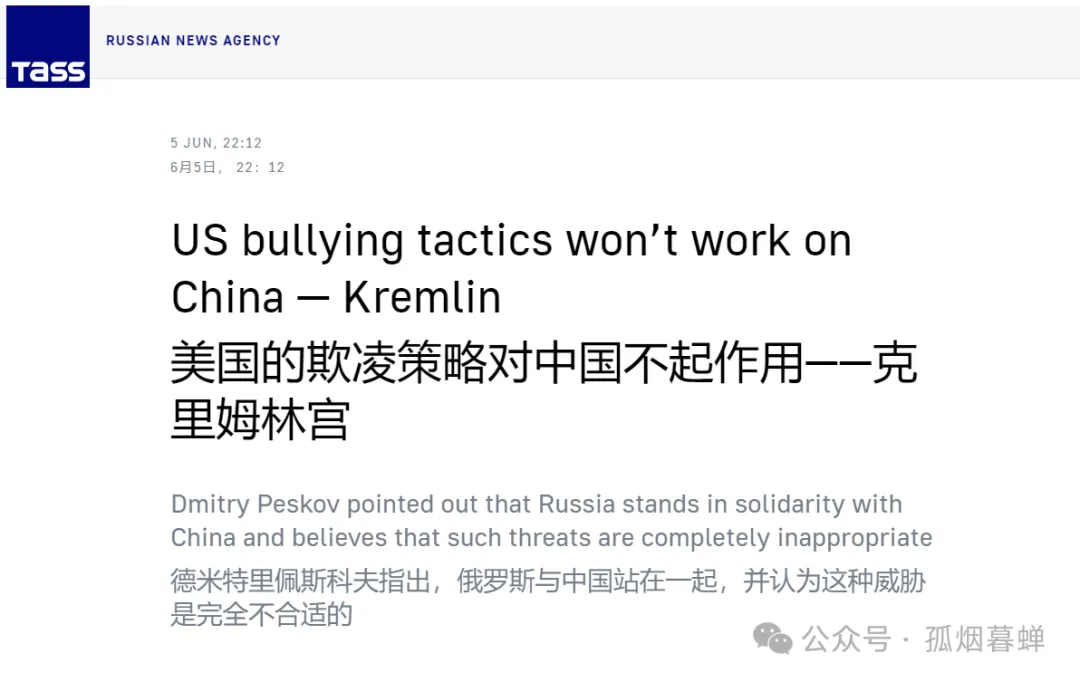Open the Russian News Agency header link
Viewport: 1080px width, 682px height.
(x=193, y=41)
